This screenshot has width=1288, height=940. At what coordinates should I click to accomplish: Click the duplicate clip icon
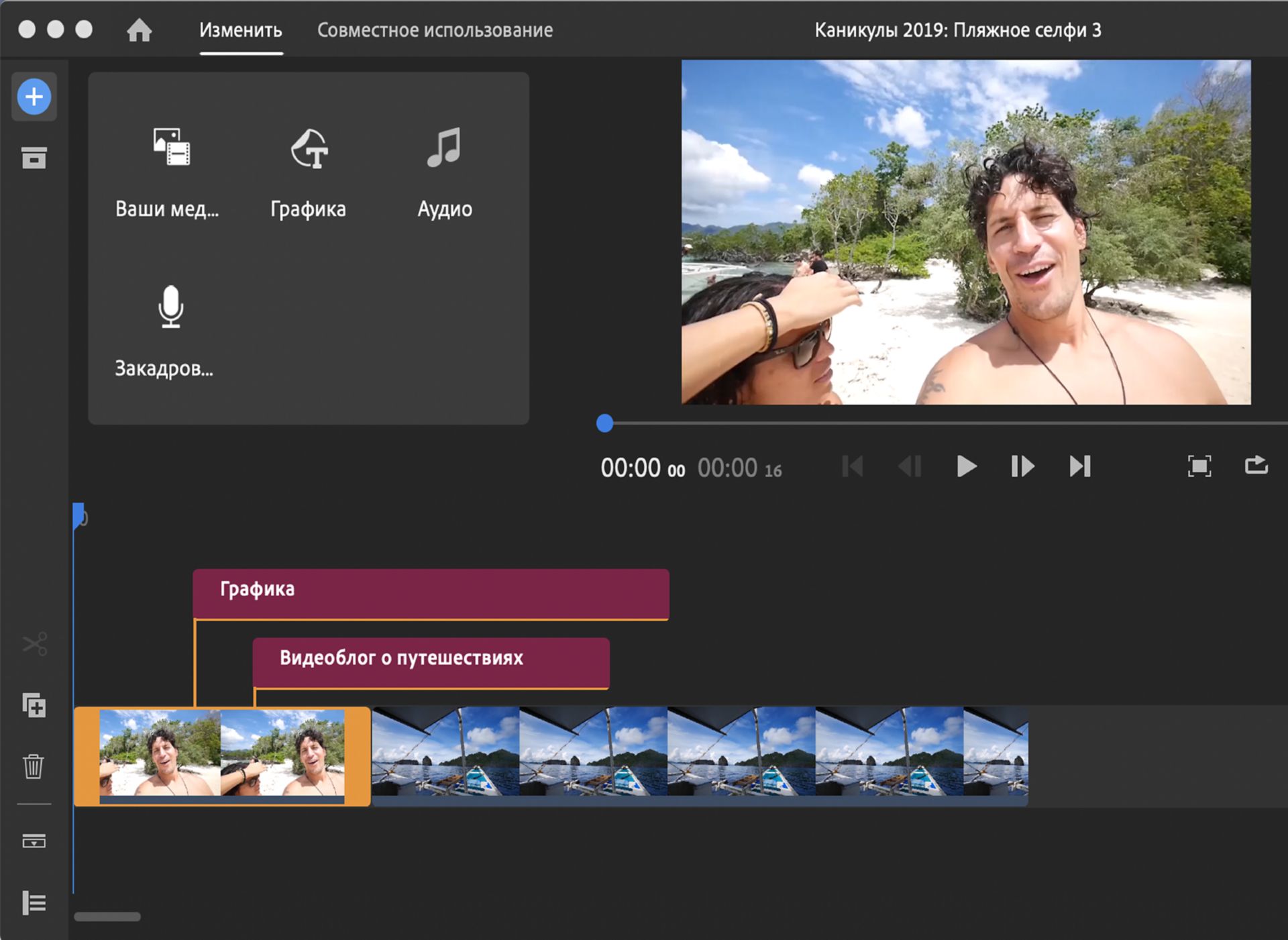pyautogui.click(x=34, y=705)
